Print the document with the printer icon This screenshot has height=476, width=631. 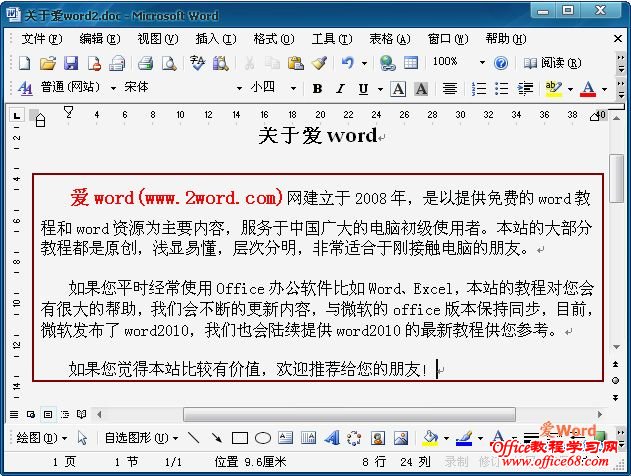(145, 63)
